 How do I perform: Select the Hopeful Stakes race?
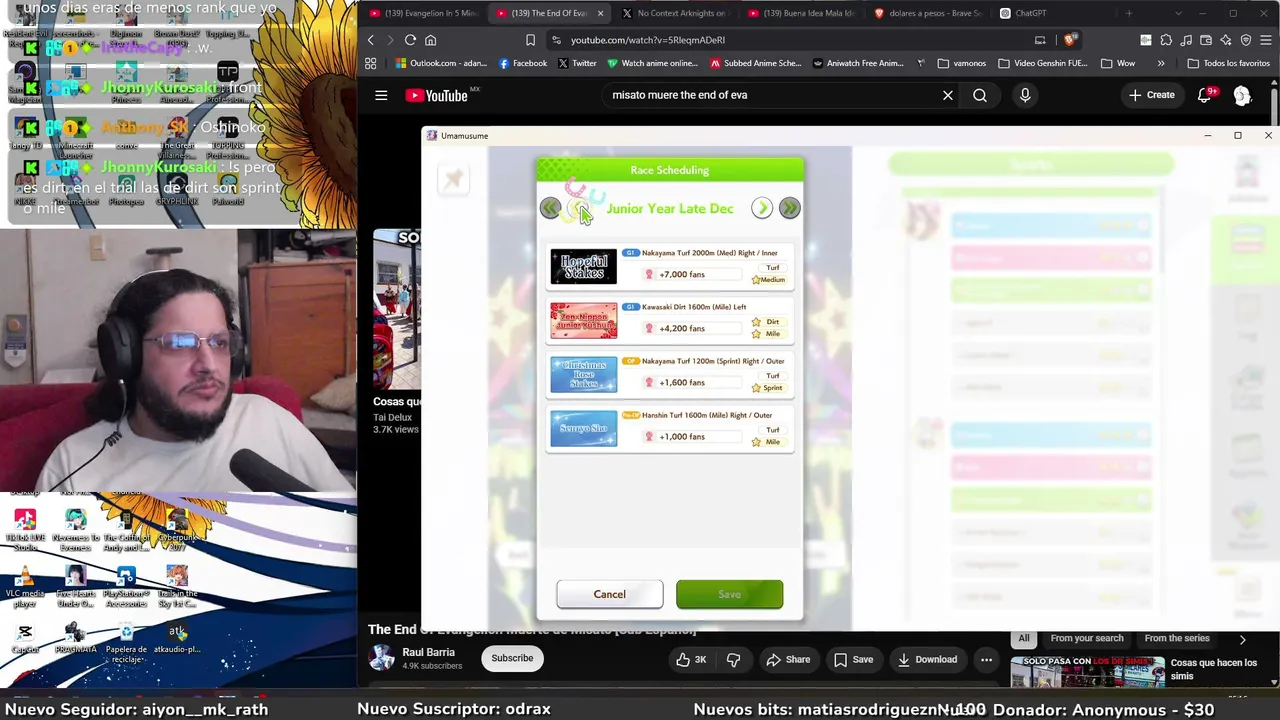(670, 267)
